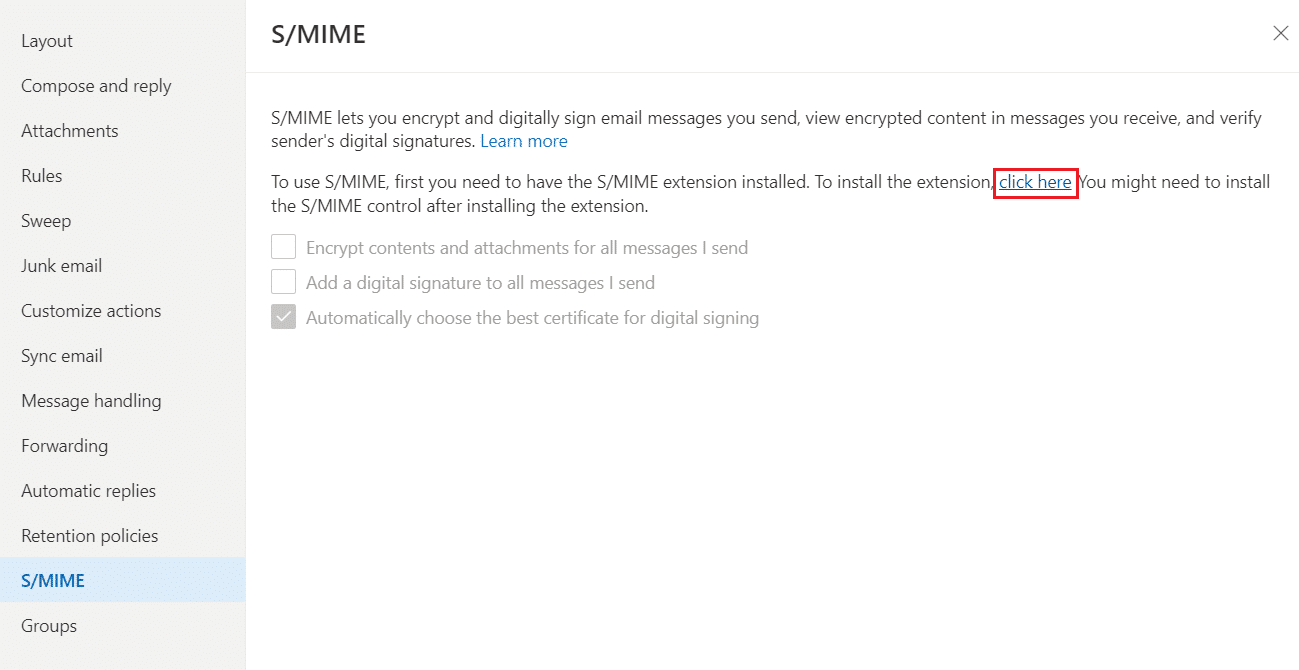The width and height of the screenshot is (1299, 670).
Task: Open the Rules settings page
Action: pyautogui.click(x=41, y=175)
